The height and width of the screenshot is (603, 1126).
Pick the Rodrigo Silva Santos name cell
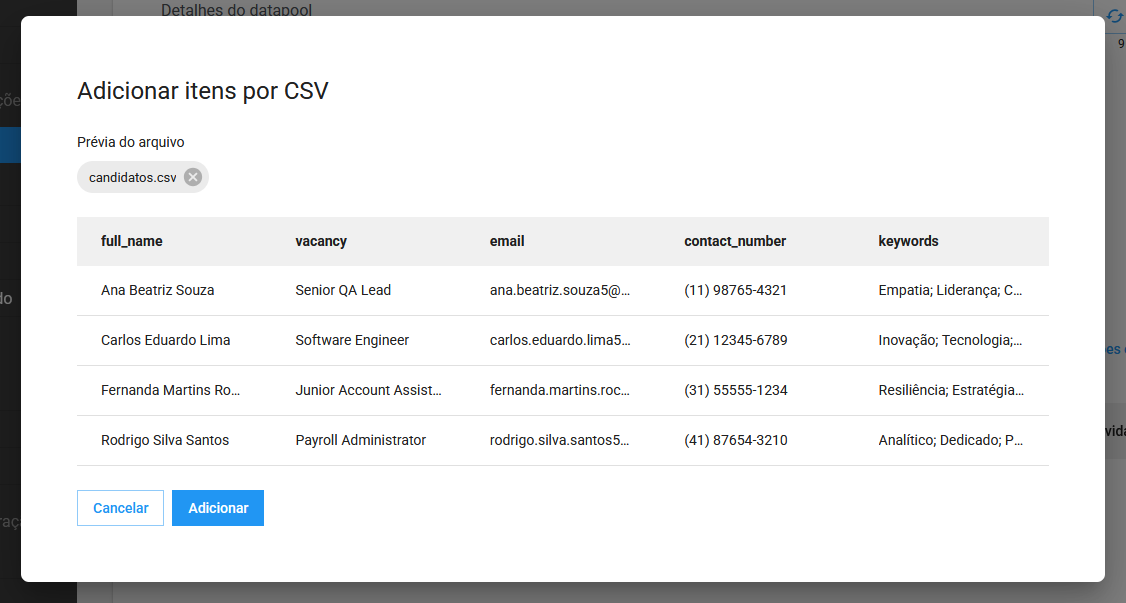pyautogui.click(x=165, y=440)
